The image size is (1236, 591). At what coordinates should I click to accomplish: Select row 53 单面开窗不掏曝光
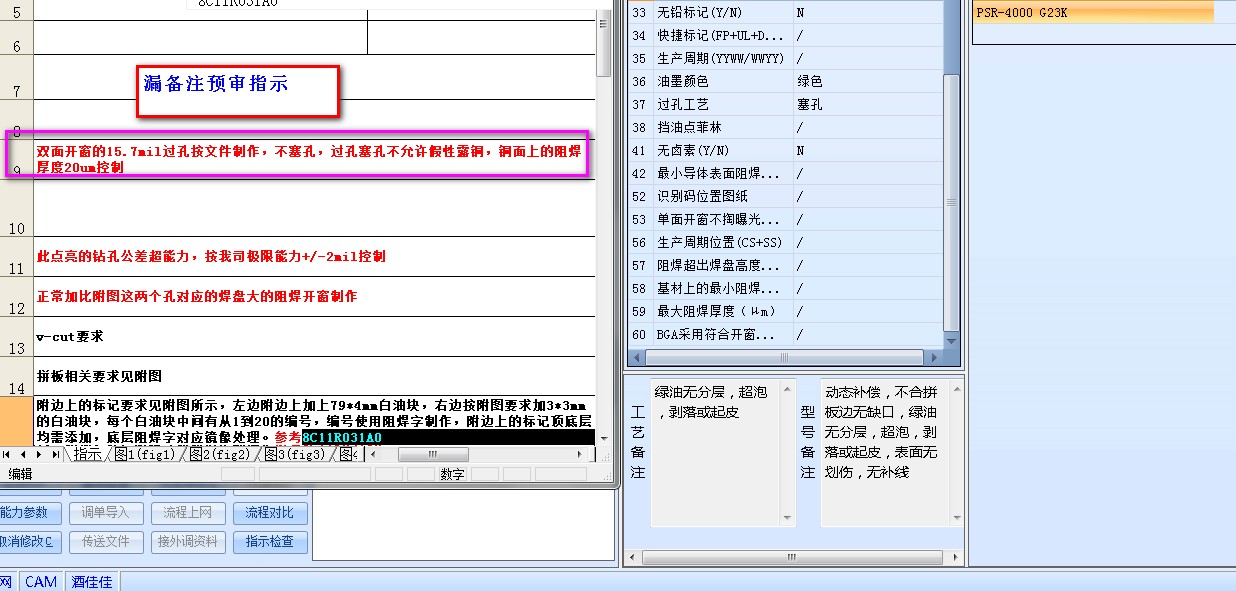pos(786,219)
